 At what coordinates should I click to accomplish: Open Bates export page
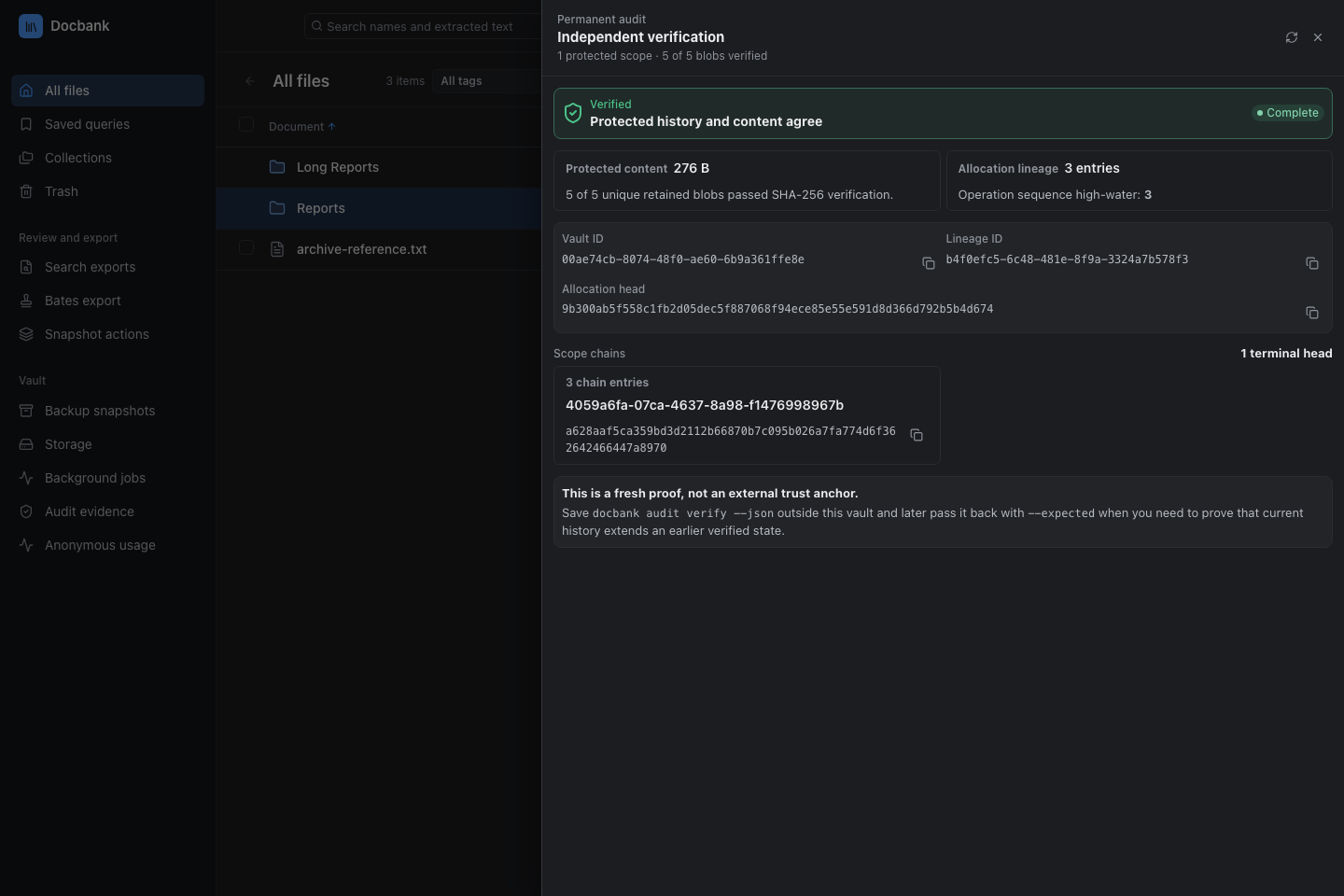click(107, 301)
